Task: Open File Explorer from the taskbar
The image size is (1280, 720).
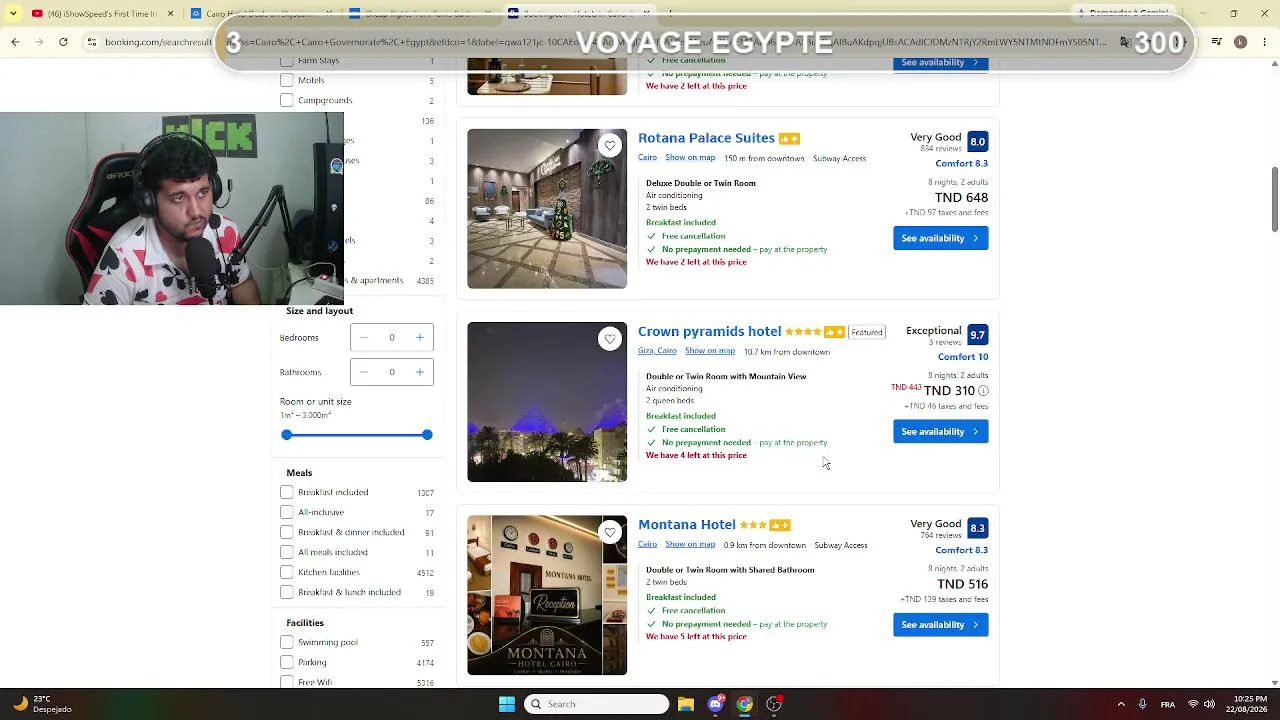Action: 686,704
